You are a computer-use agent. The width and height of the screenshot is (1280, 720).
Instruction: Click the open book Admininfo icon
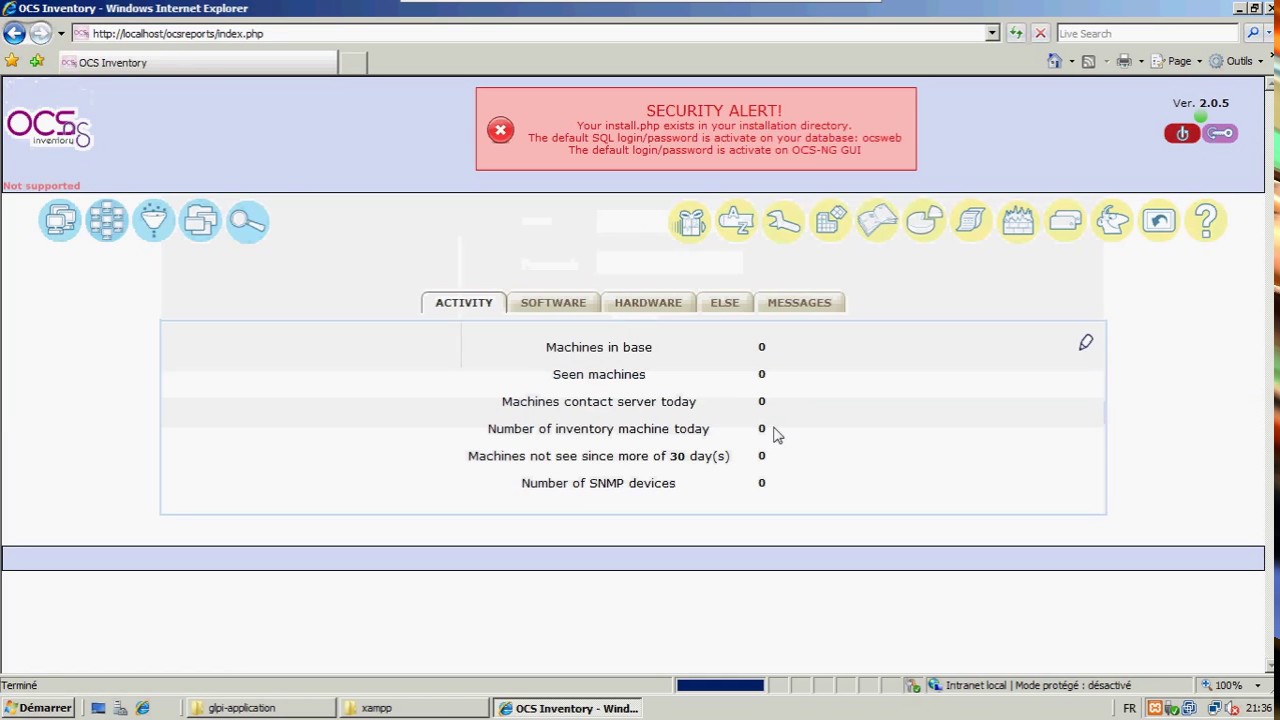tap(877, 221)
